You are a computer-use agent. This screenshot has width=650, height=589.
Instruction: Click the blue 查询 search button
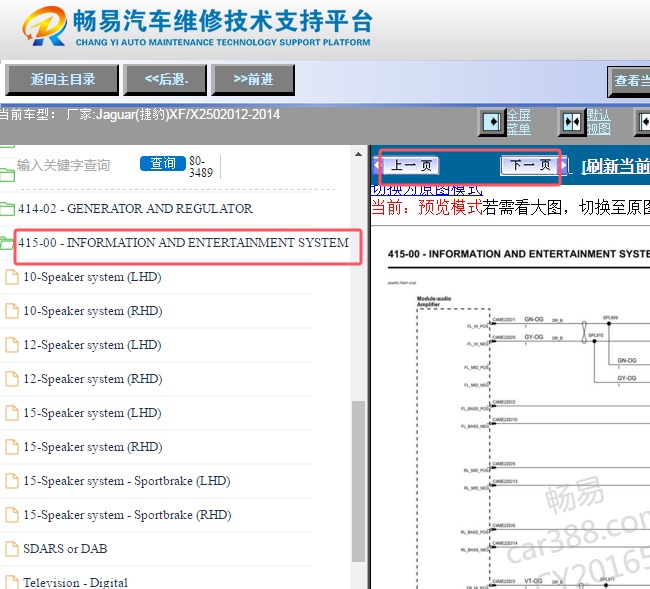click(x=162, y=163)
